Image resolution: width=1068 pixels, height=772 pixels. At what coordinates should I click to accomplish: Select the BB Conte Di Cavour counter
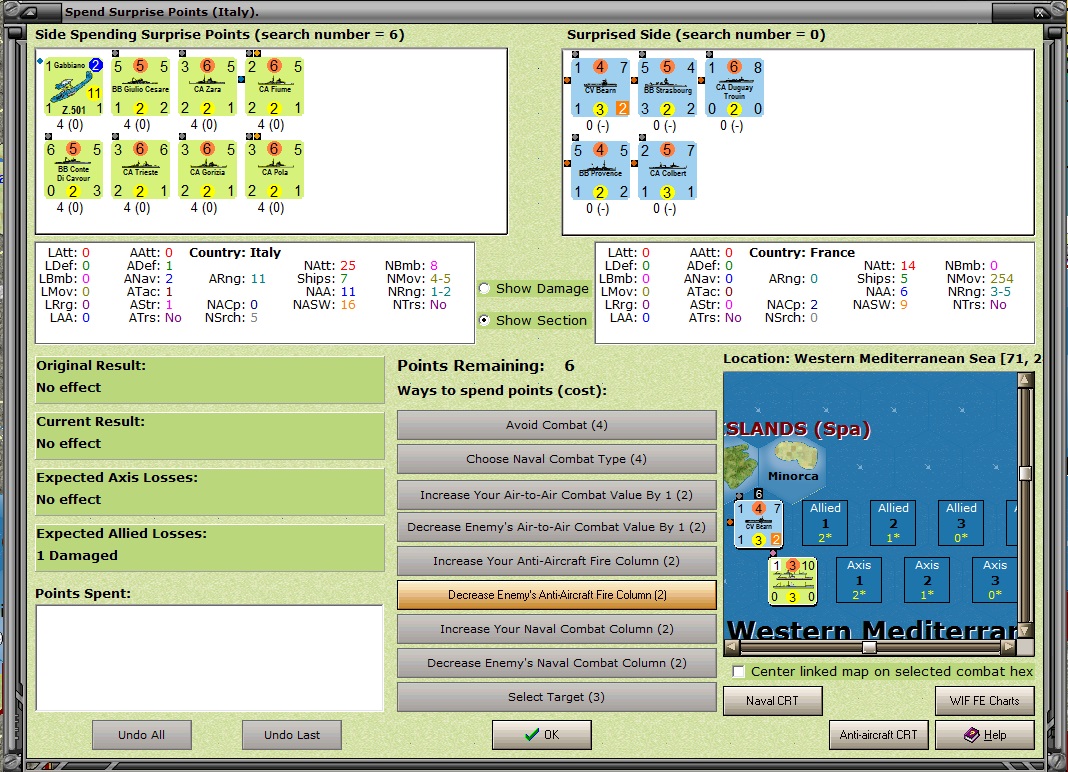click(x=74, y=170)
